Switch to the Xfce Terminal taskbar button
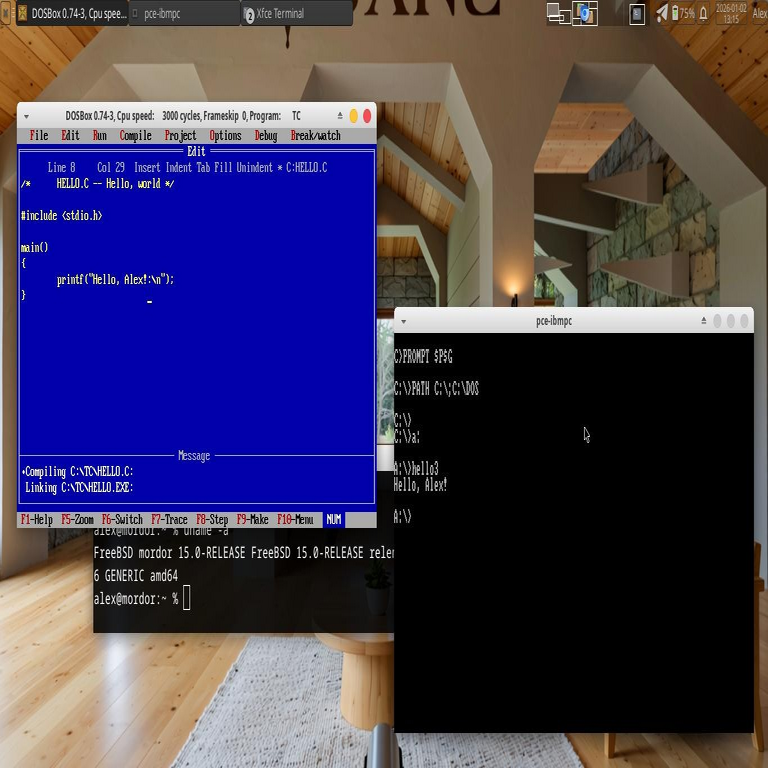768x768 pixels. (x=297, y=14)
